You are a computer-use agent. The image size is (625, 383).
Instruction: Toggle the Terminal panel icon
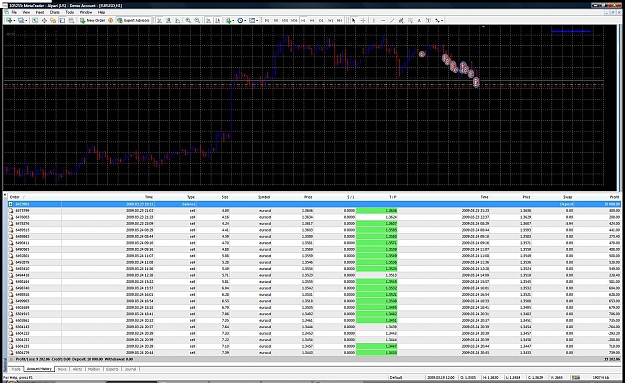tap(62, 20)
